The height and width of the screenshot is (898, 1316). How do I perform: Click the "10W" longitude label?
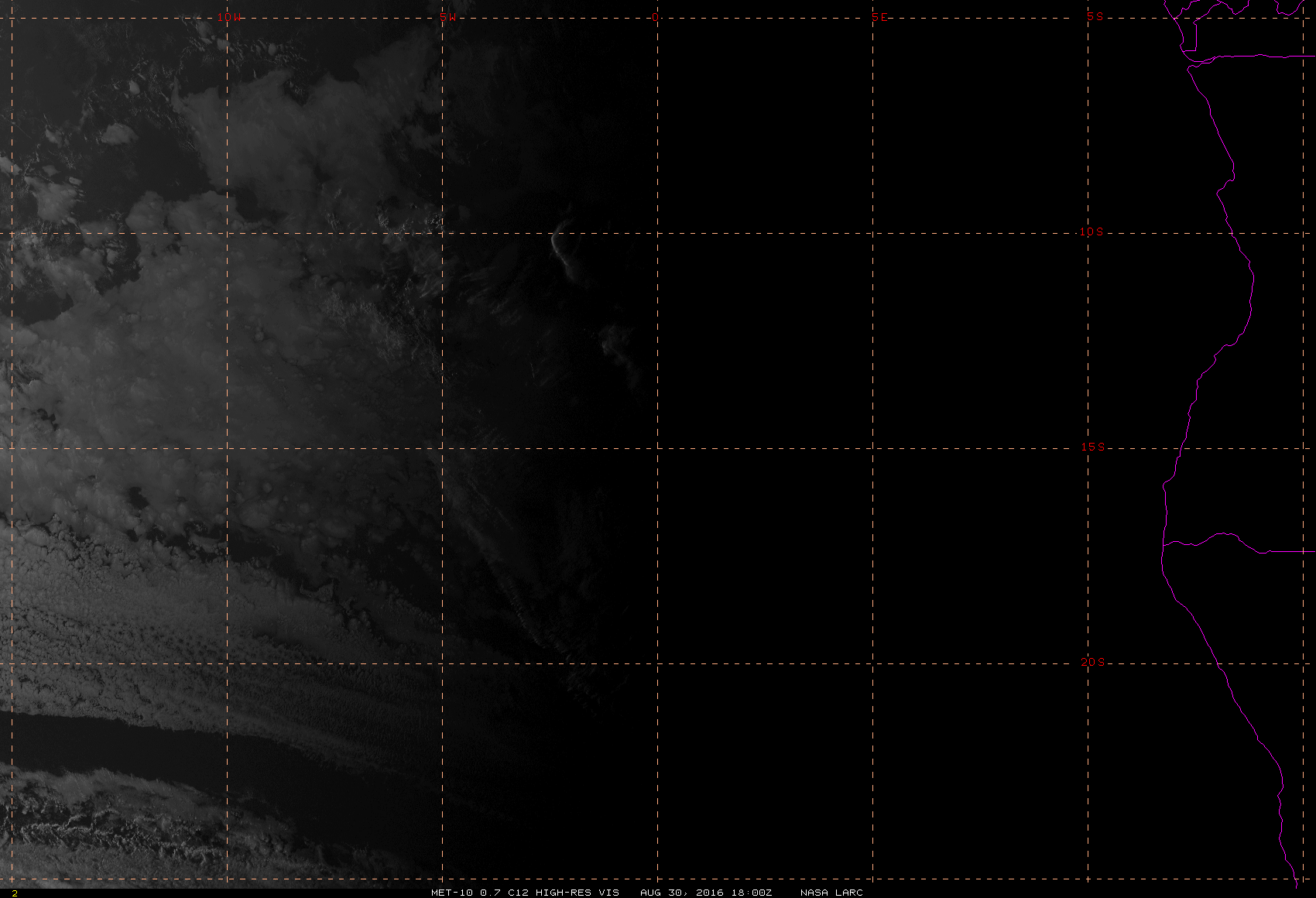pyautogui.click(x=228, y=17)
